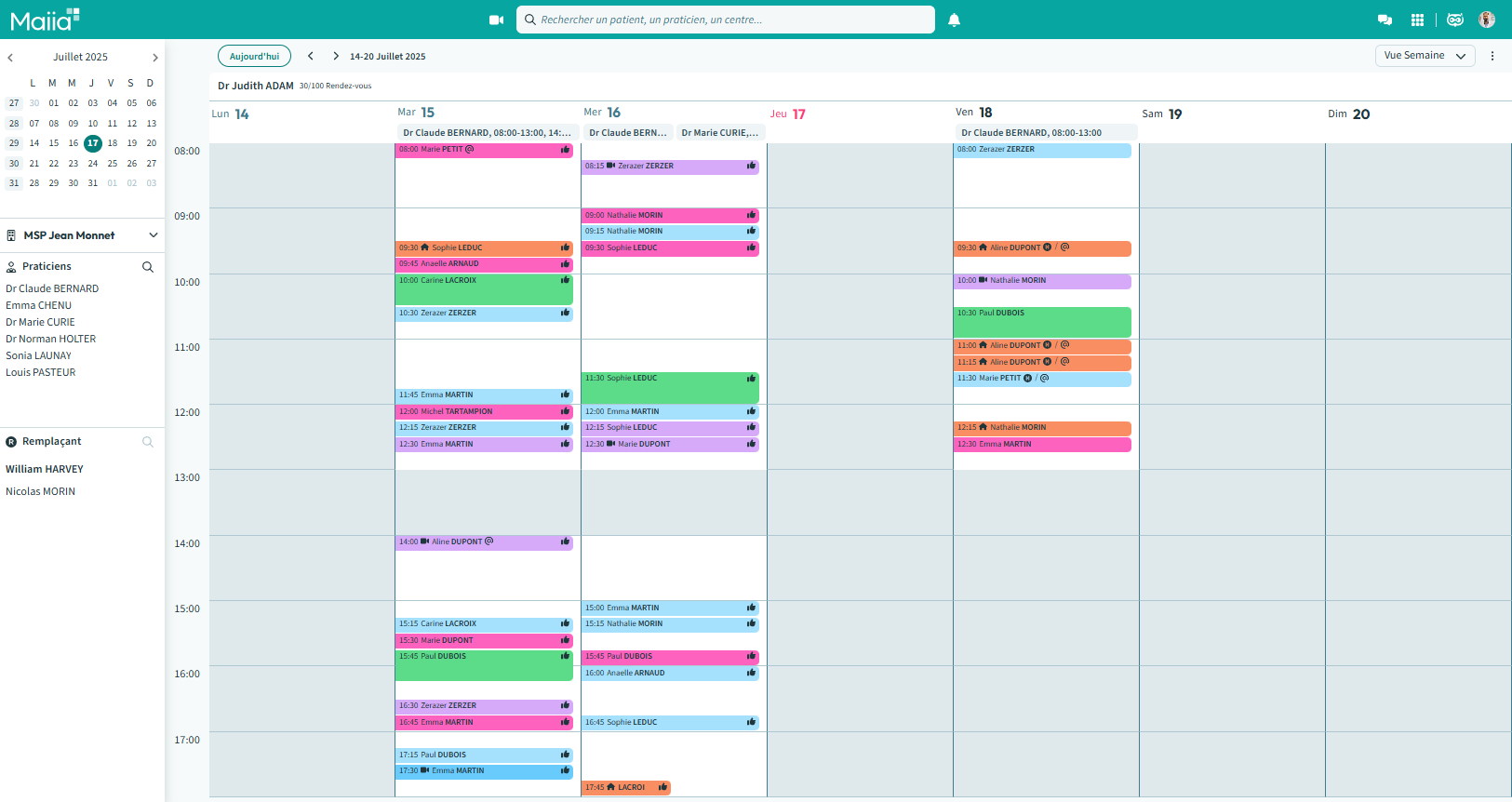Expand the MSP Jean Monnet center dropdown
The image size is (1512, 802).
click(x=153, y=235)
